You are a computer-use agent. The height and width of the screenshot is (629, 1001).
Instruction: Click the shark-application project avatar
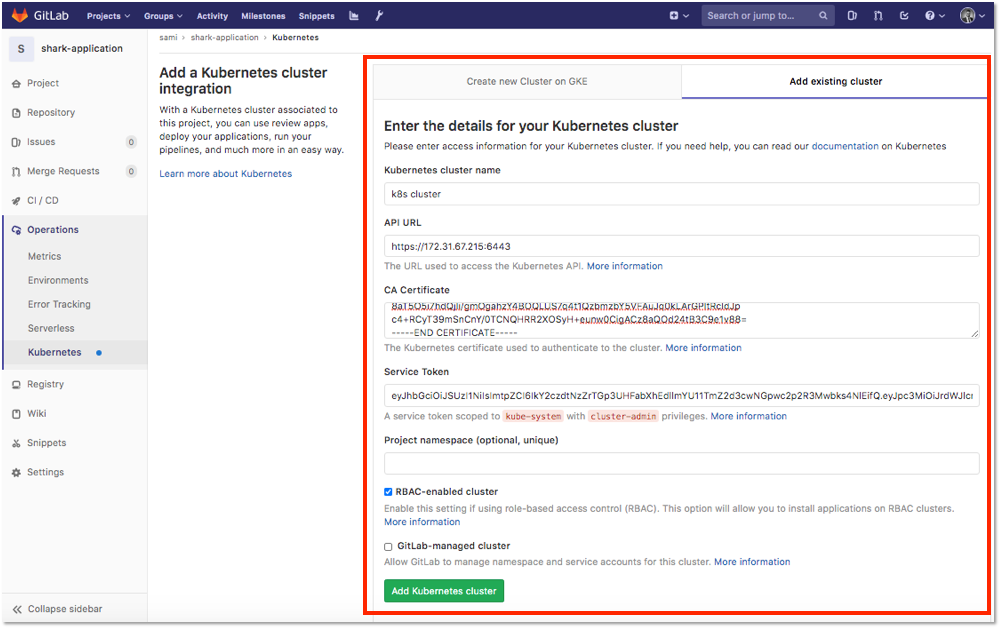(x=21, y=49)
